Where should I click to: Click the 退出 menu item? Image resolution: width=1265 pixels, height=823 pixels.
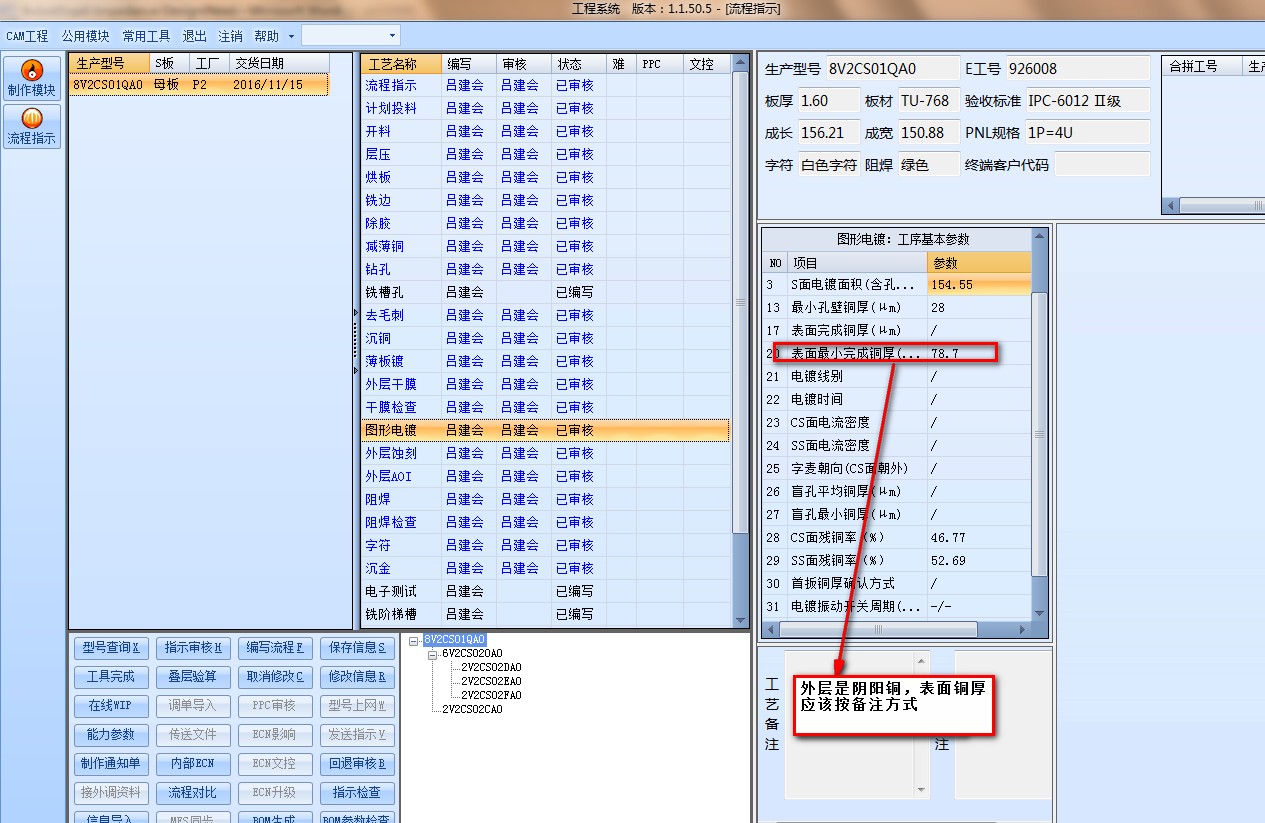(194, 36)
